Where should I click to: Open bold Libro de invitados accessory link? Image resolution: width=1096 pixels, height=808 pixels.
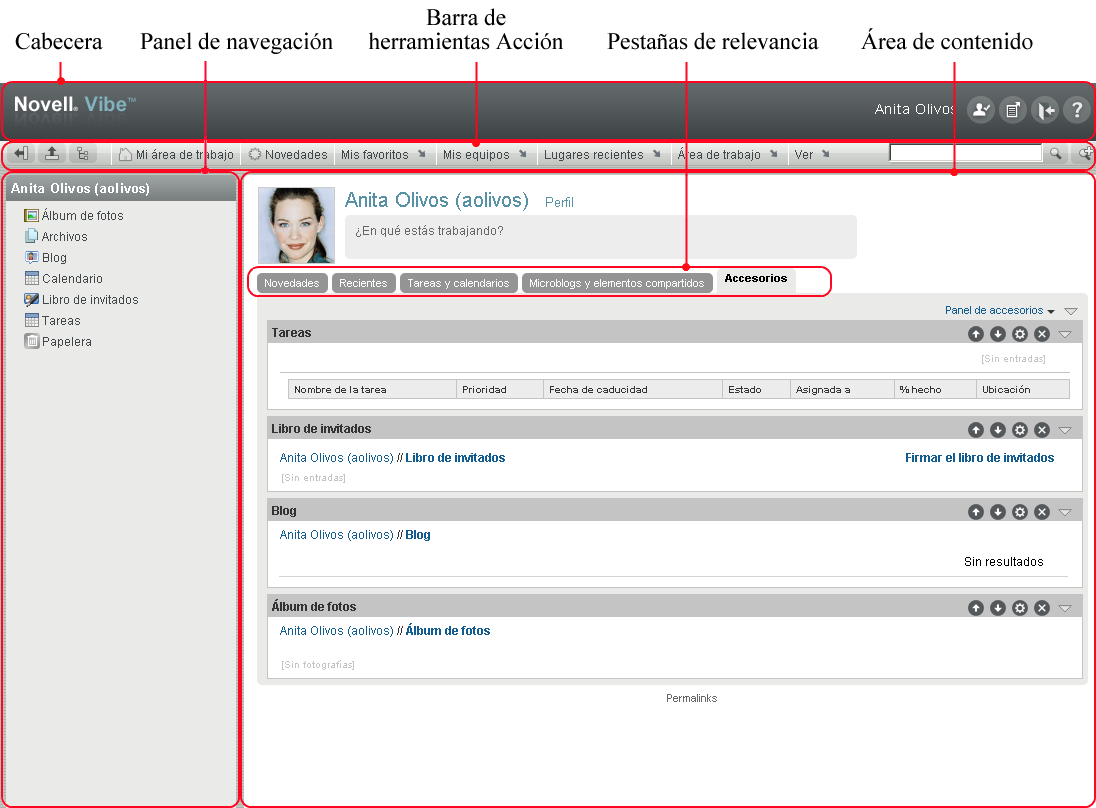tap(455, 458)
